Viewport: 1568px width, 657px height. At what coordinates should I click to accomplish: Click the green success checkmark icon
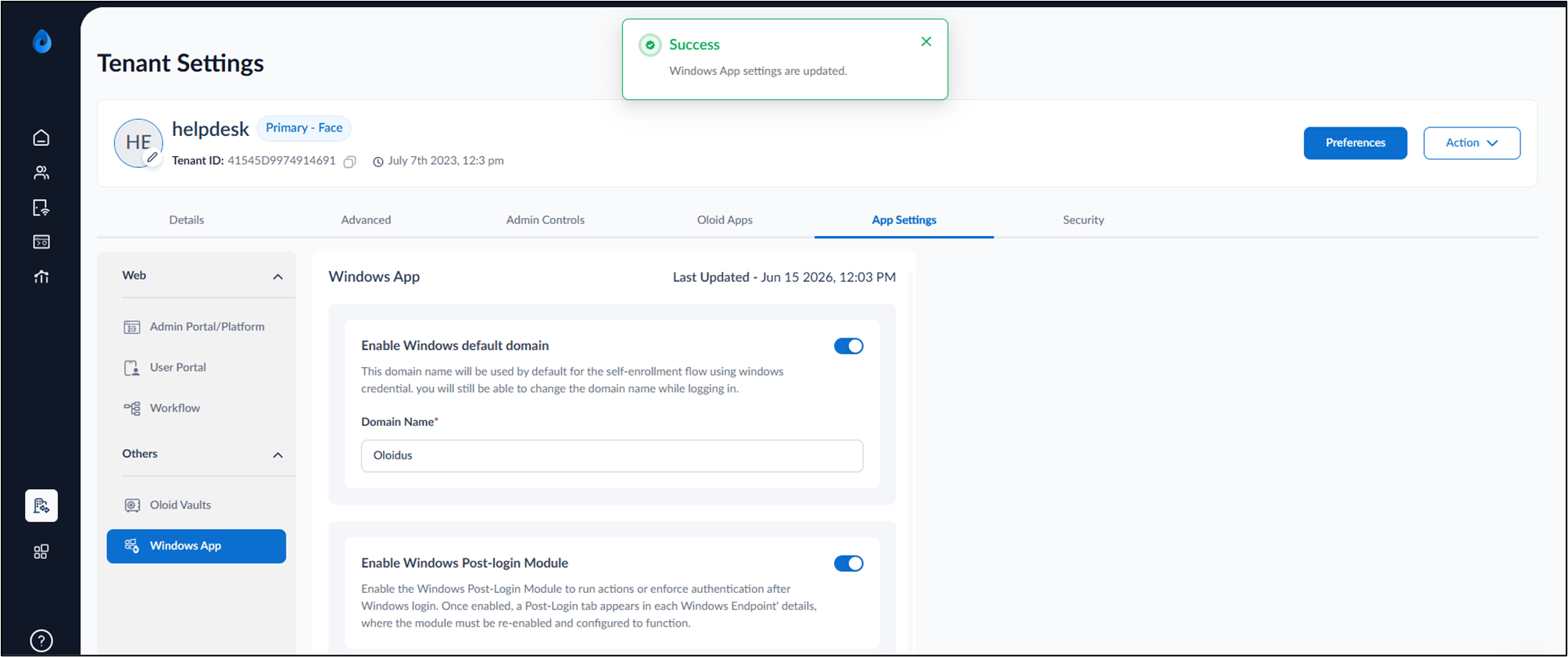coord(650,45)
